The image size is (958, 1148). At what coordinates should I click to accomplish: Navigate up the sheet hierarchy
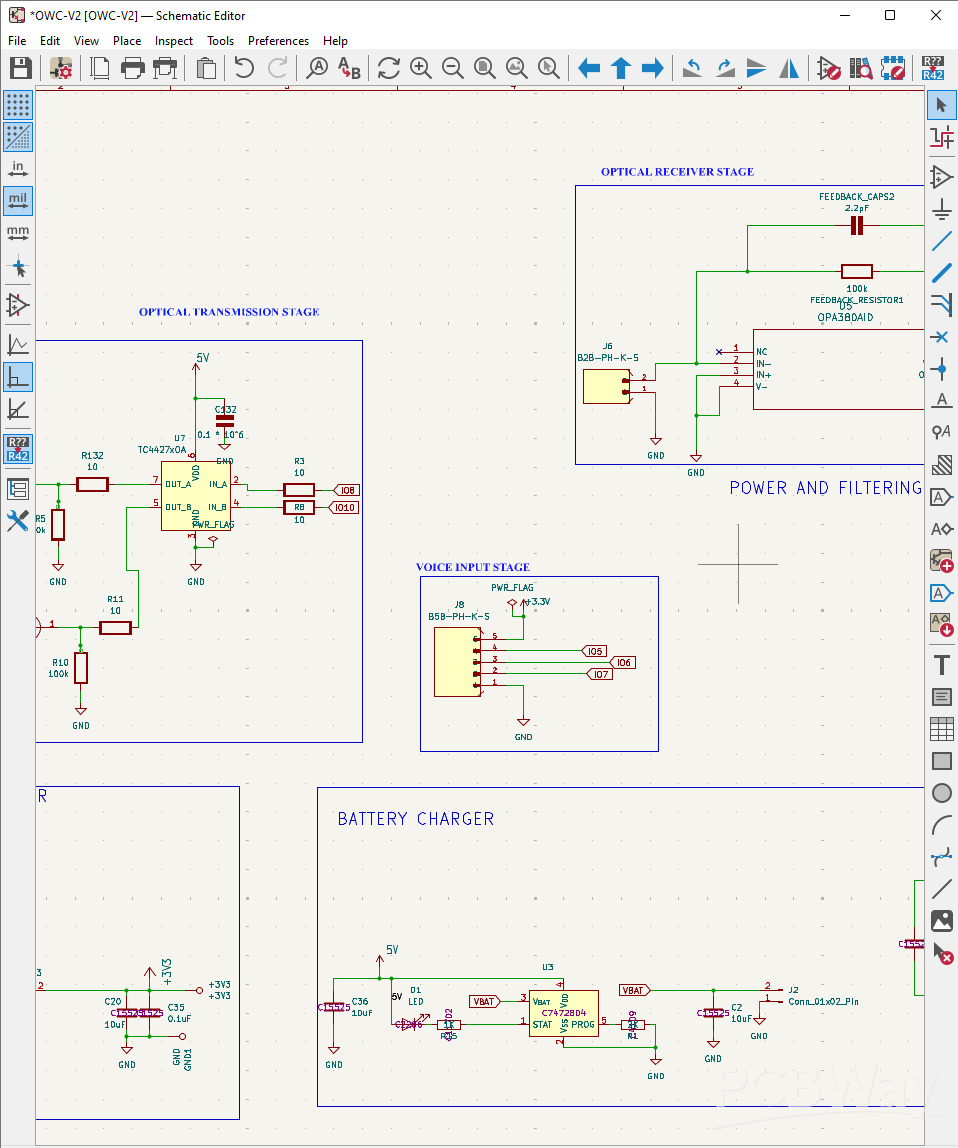620,68
